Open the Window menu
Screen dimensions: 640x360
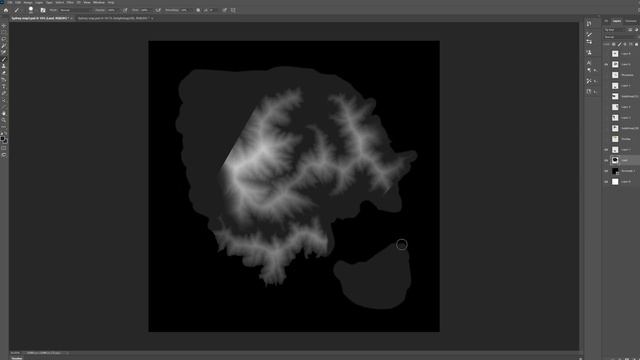[x=99, y=2]
